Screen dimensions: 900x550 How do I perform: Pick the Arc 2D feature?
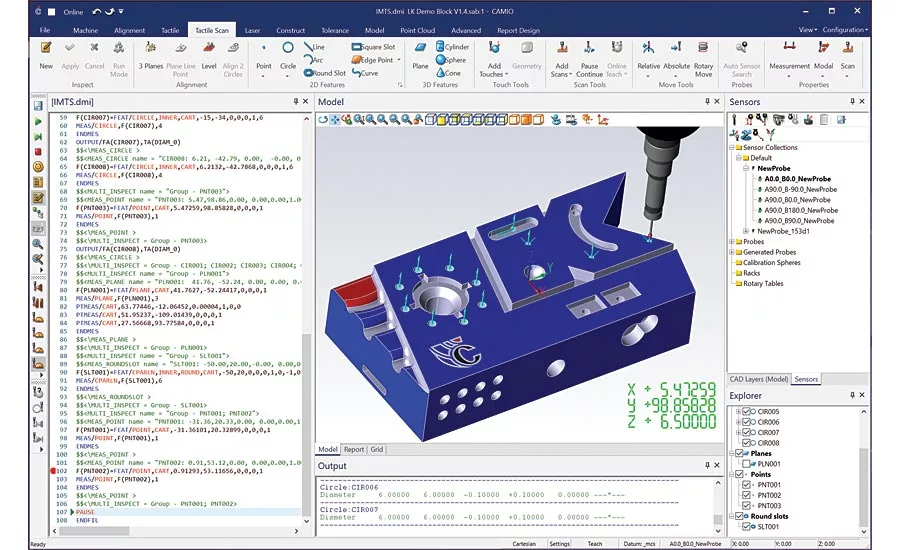[313, 60]
